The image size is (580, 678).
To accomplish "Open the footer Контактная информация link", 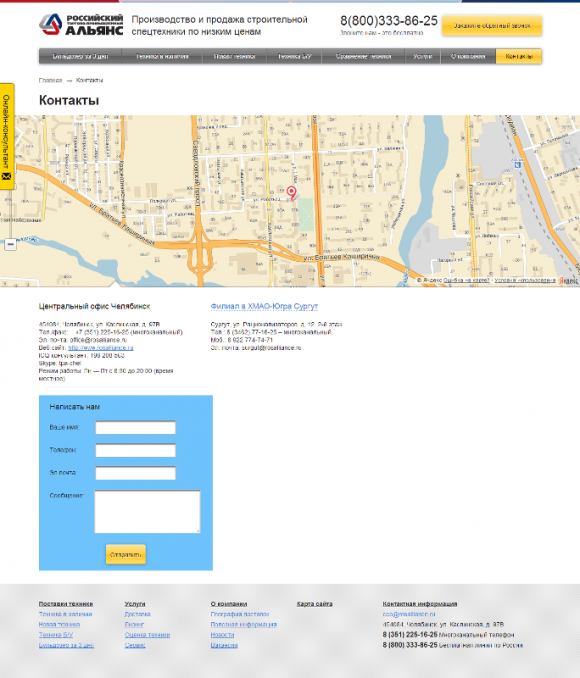I will coord(420,604).
